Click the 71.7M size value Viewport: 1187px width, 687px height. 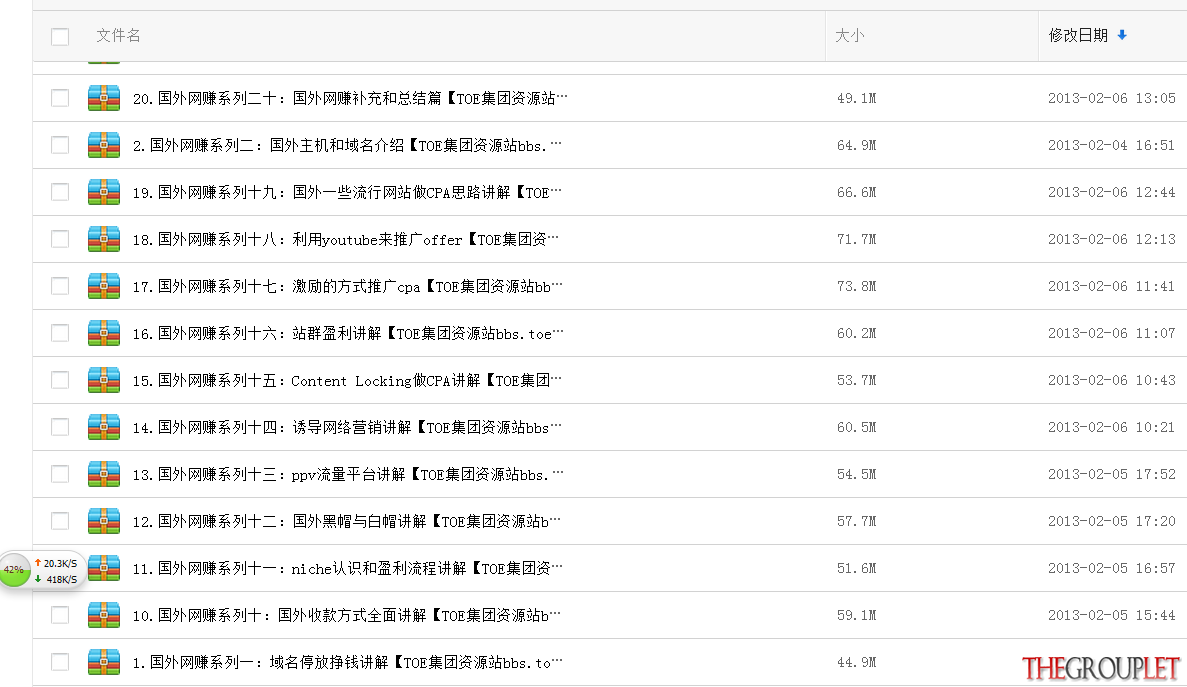[856, 239]
